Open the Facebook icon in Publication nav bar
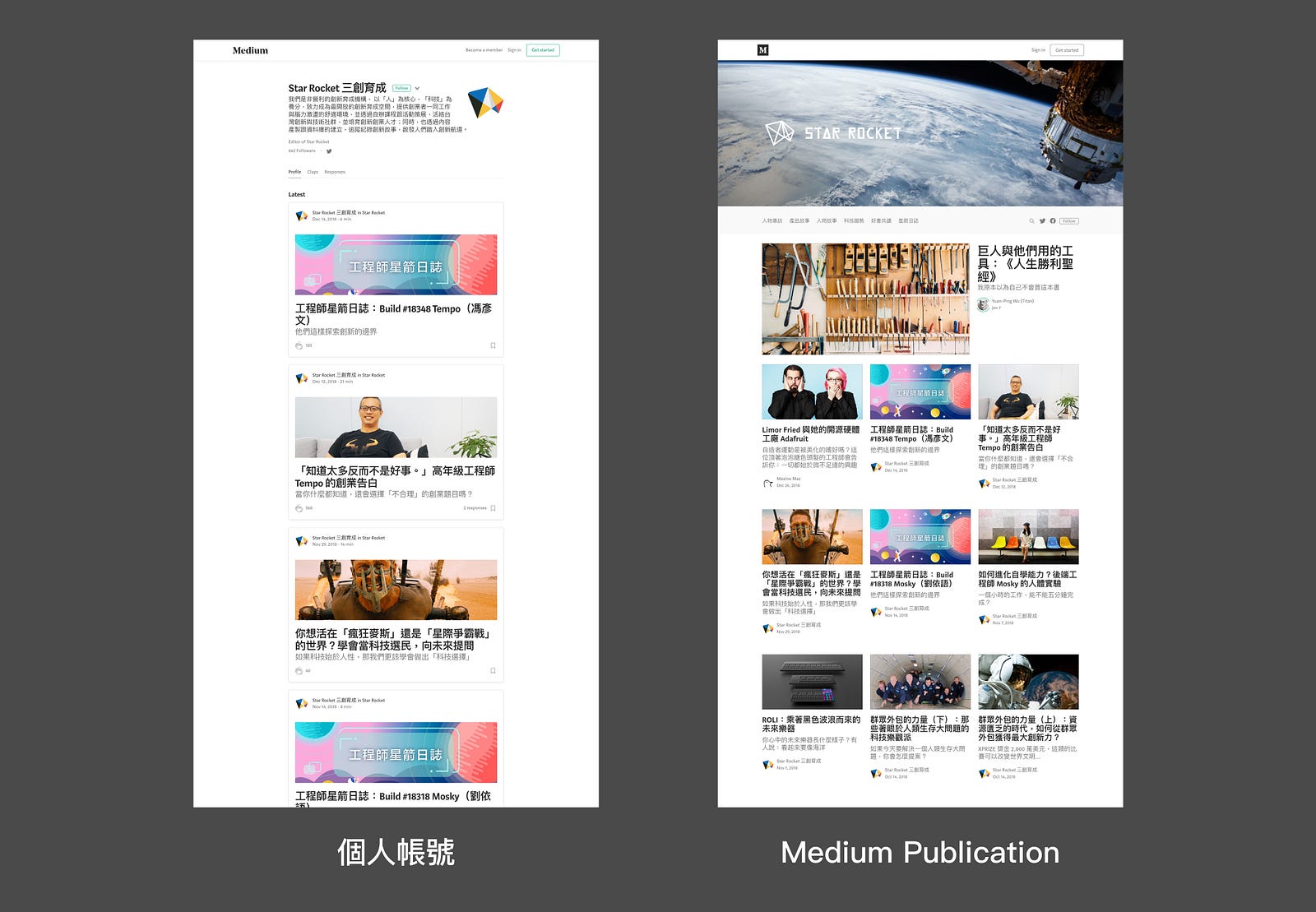1316x912 pixels. click(1053, 221)
